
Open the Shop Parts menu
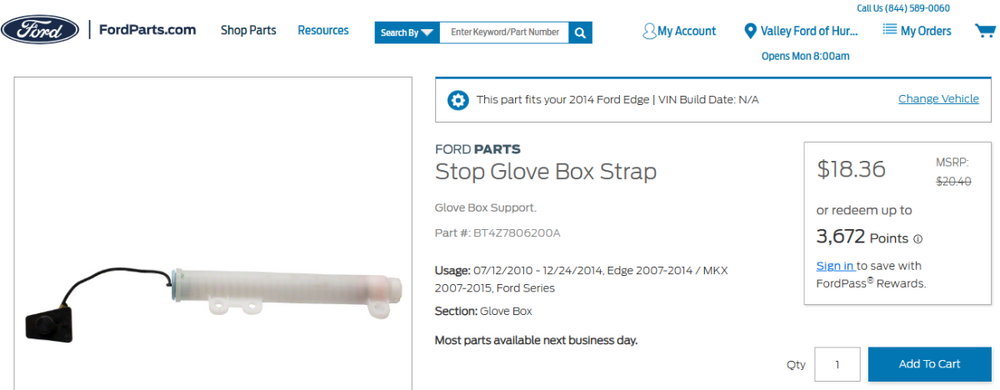(248, 30)
